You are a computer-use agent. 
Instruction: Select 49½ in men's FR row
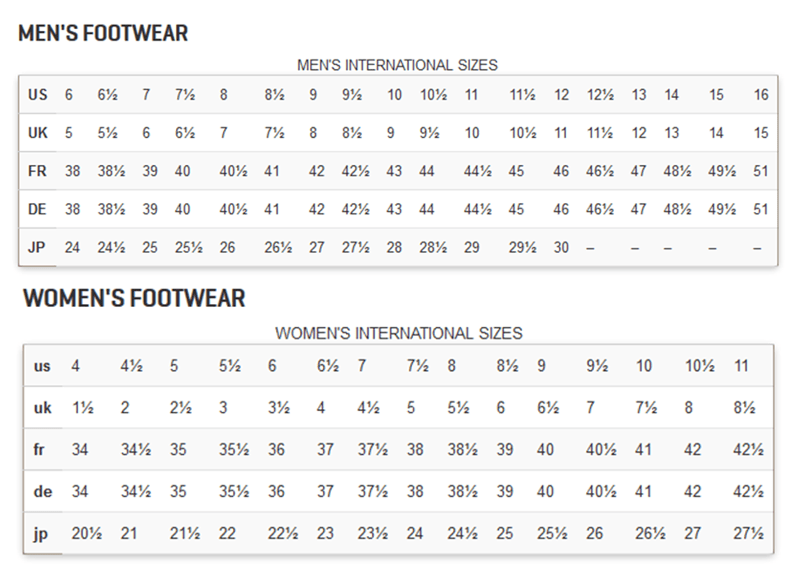pyautogui.click(x=722, y=171)
